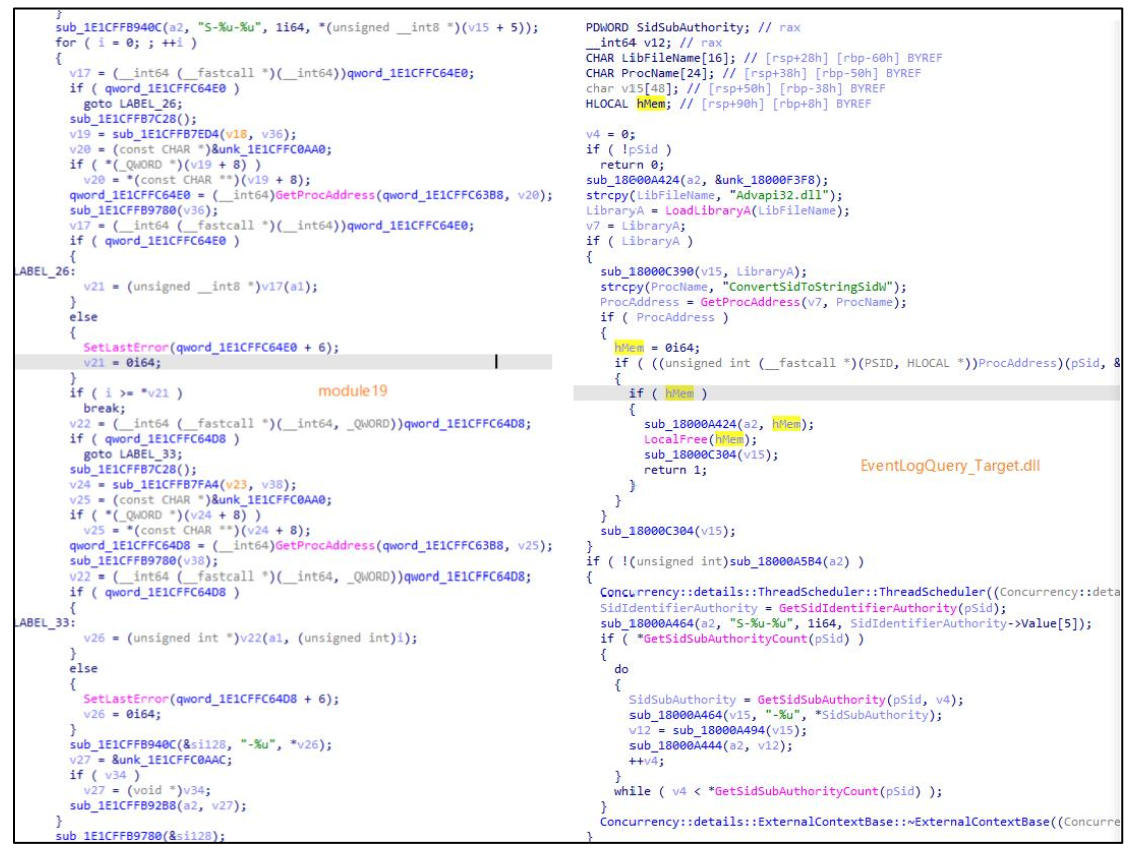Click the 'goto LABEL_26;' statement

pyautogui.click(x=133, y=104)
